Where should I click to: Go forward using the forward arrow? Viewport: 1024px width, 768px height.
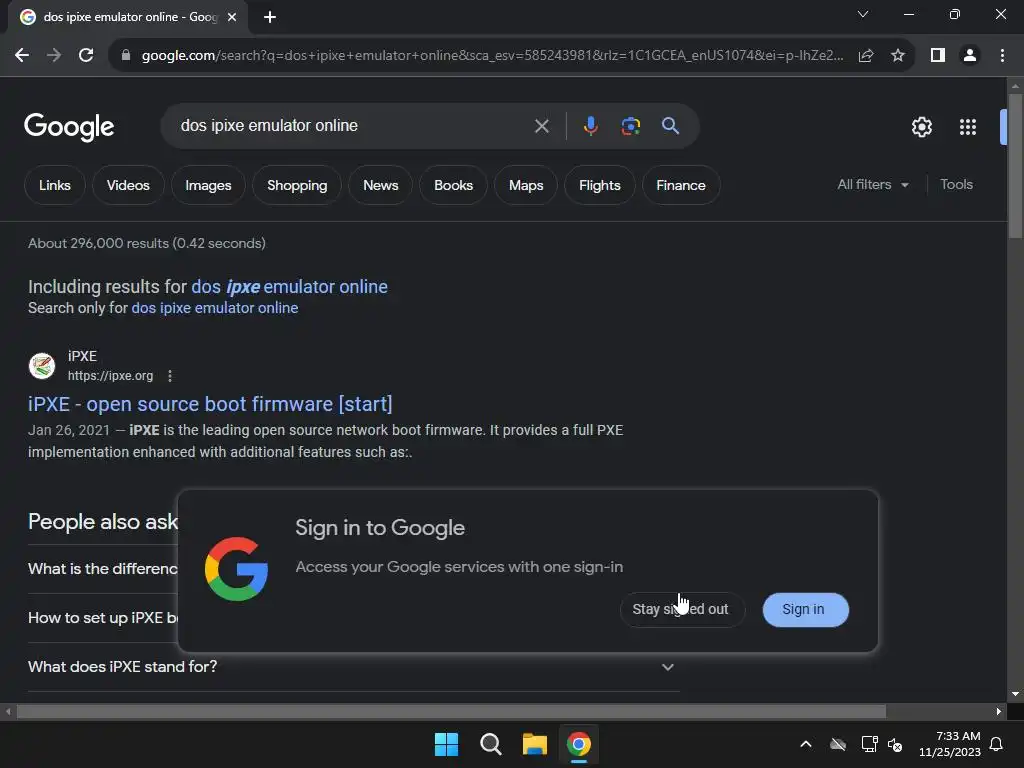(54, 56)
